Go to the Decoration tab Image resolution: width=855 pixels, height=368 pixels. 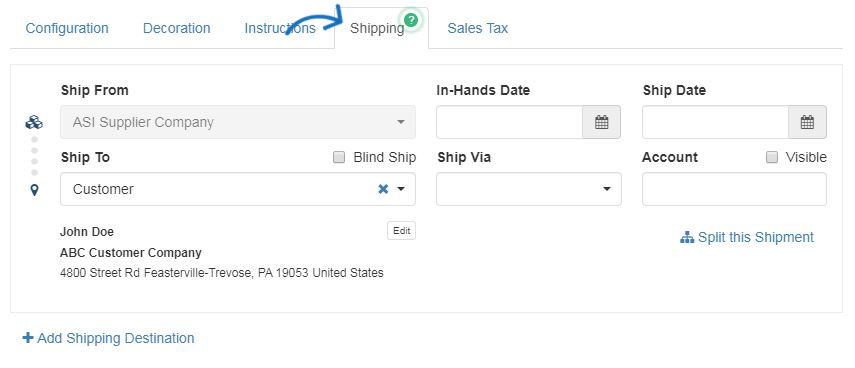click(177, 28)
